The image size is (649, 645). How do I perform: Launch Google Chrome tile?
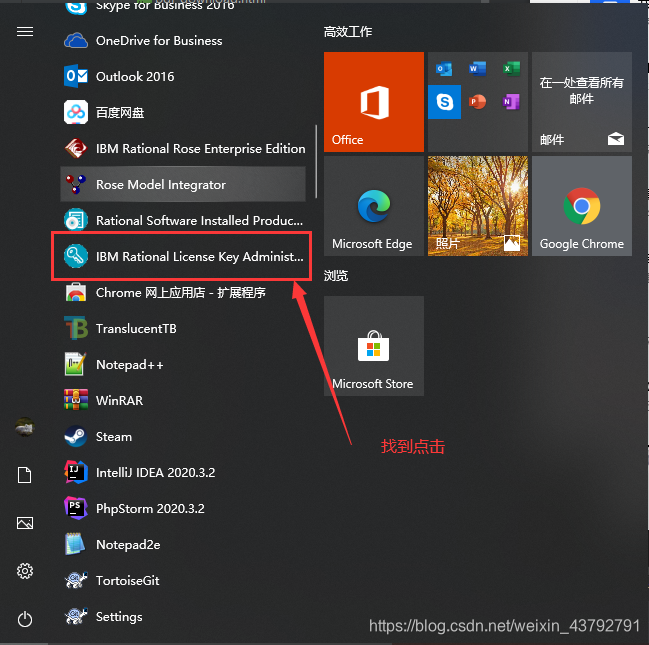tap(582, 206)
